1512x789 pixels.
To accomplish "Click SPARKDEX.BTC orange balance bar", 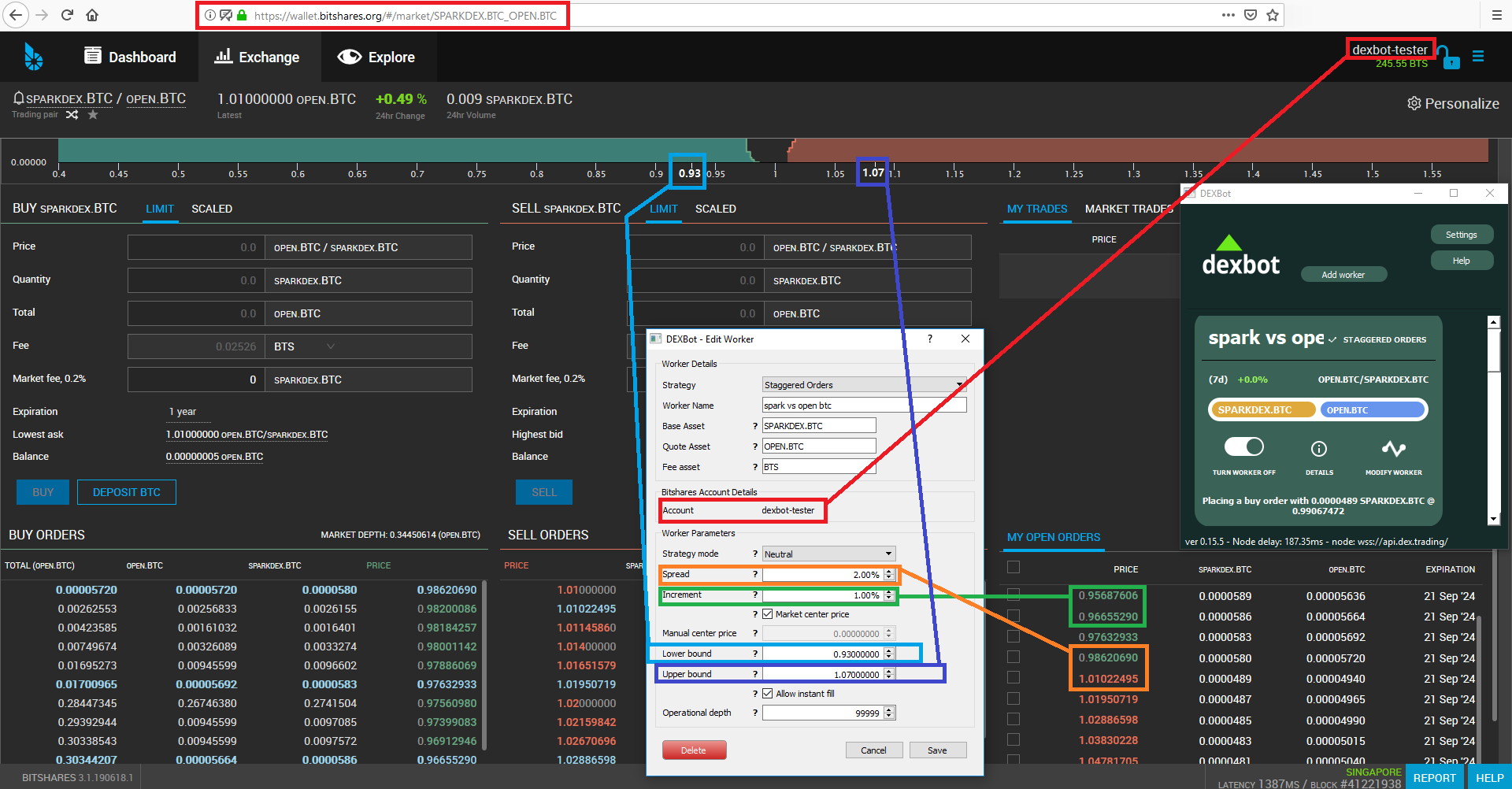I will (x=1262, y=409).
